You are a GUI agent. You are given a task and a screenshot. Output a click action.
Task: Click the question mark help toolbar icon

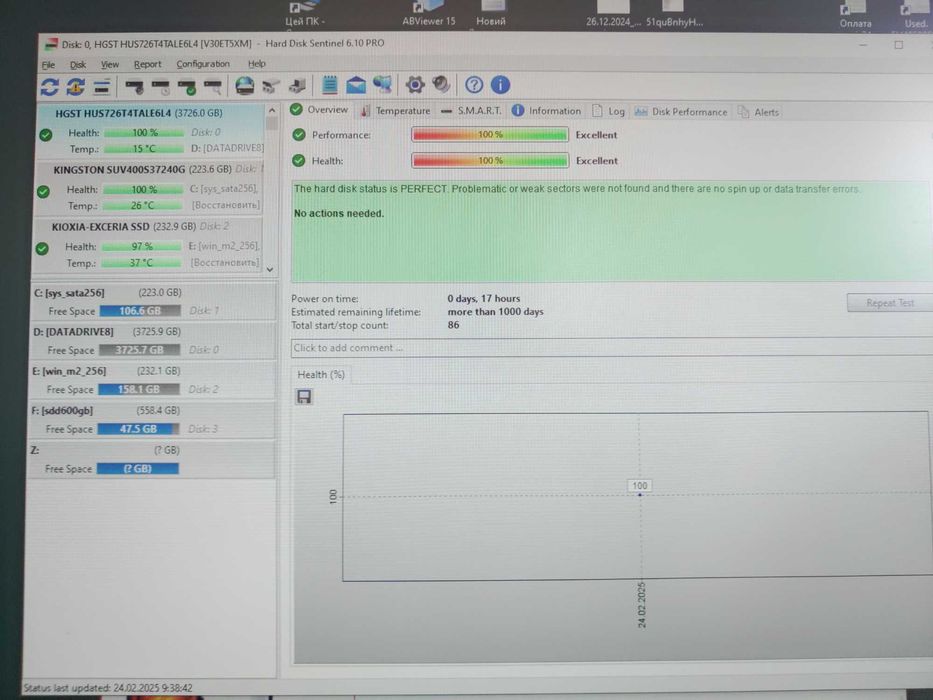[474, 85]
